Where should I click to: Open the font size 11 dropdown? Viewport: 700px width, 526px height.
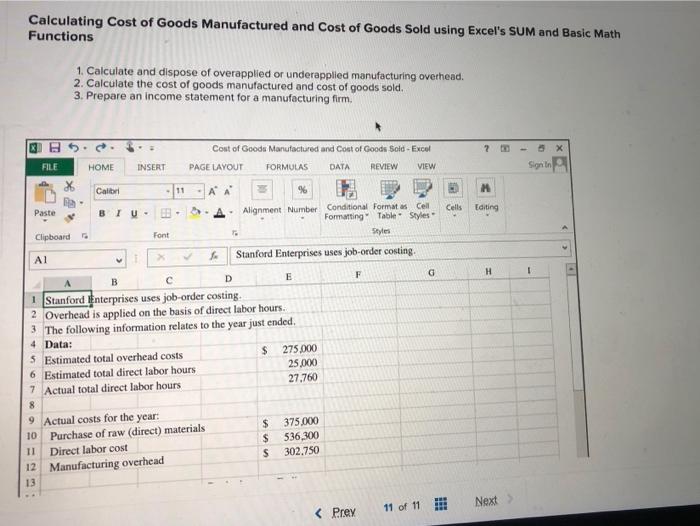199,191
